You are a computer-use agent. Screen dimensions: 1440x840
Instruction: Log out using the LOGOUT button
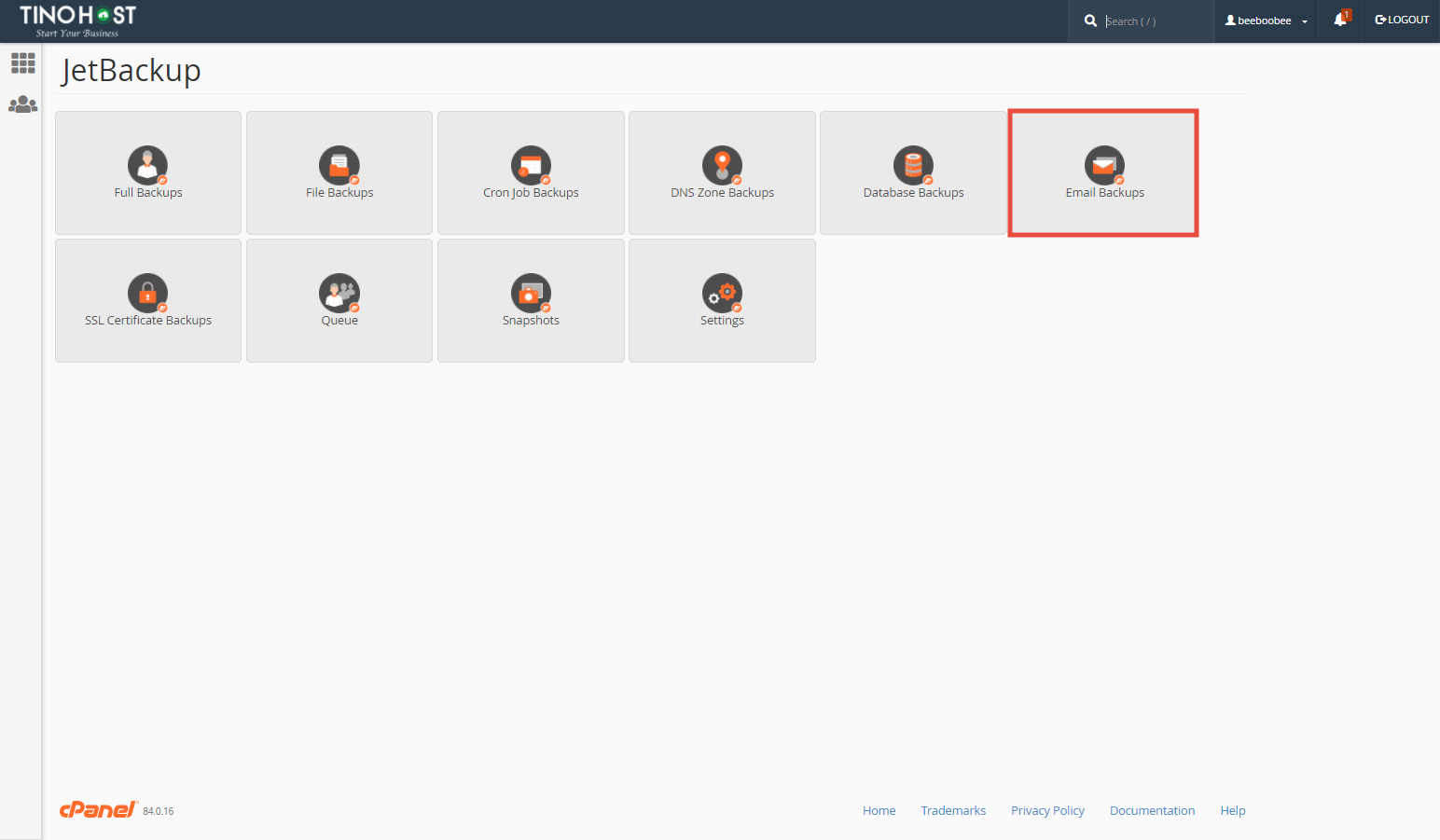1402,20
